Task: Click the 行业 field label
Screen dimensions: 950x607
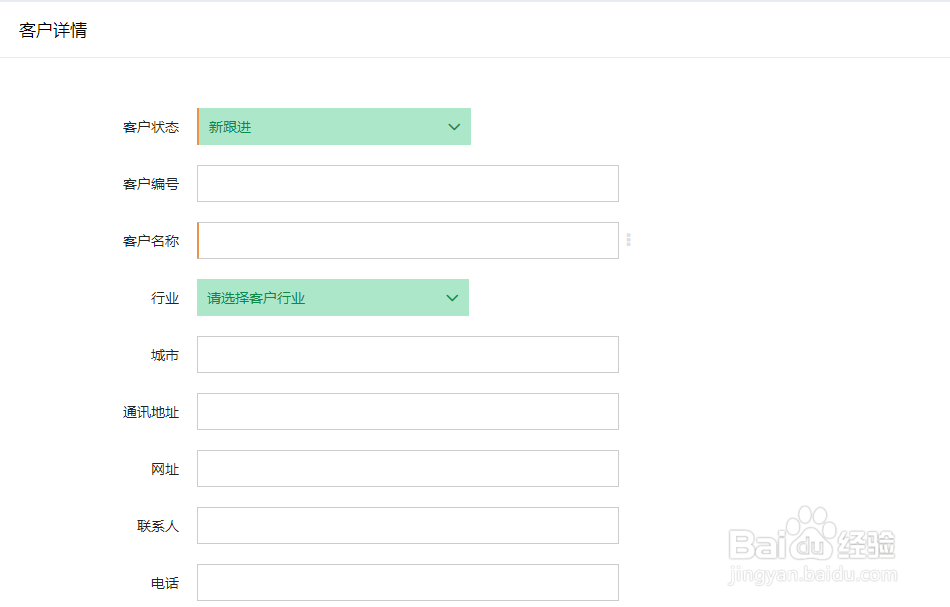Action: (x=165, y=298)
